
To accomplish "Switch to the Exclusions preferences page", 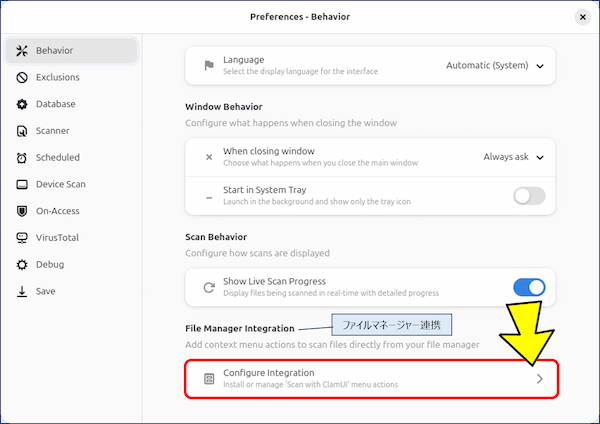I will pos(71,77).
